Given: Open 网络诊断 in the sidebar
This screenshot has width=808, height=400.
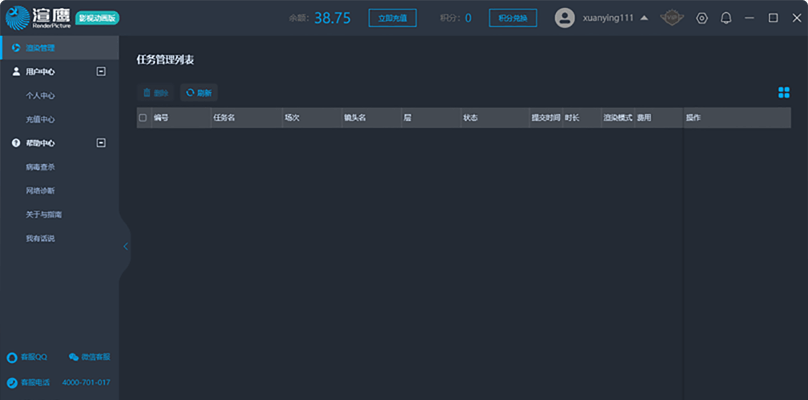Looking at the screenshot, I should (x=40, y=190).
